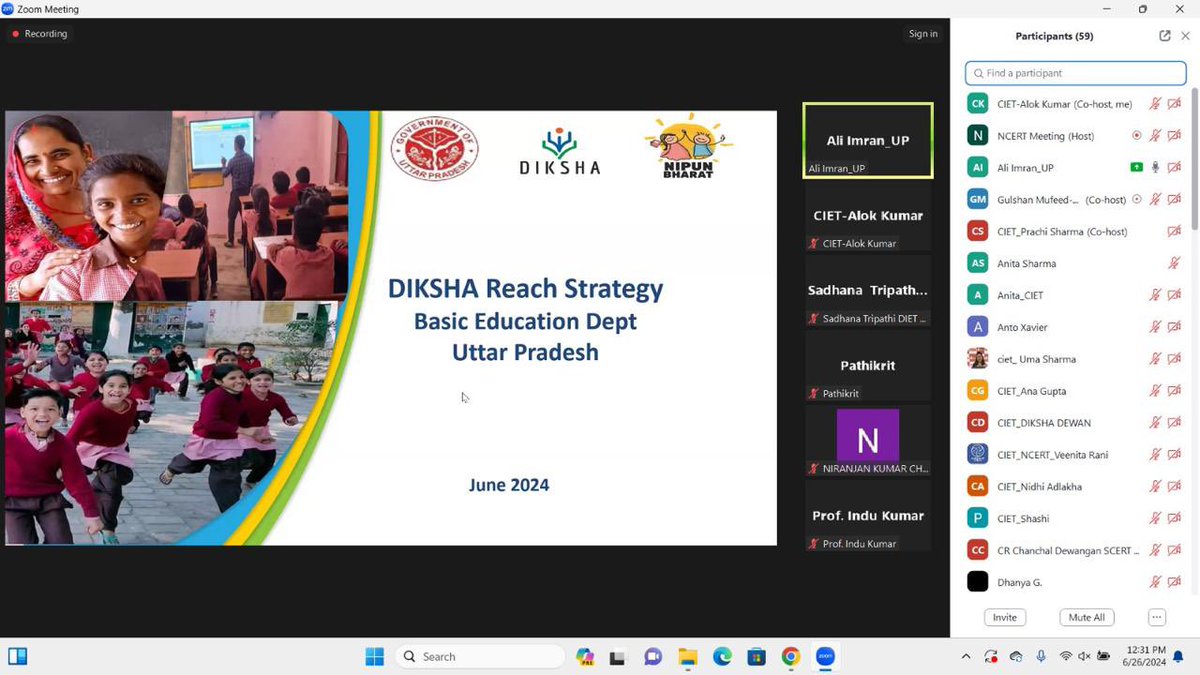Click Ali Imran_UP's active microphone icon
This screenshot has height=675, width=1200.
pos(1155,168)
